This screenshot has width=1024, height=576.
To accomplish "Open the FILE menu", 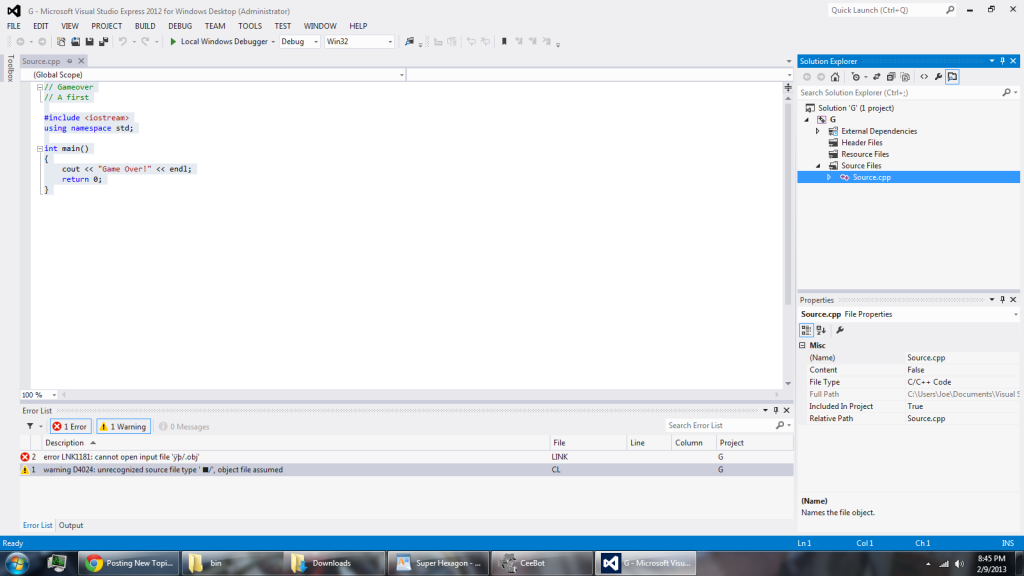I will [14, 26].
